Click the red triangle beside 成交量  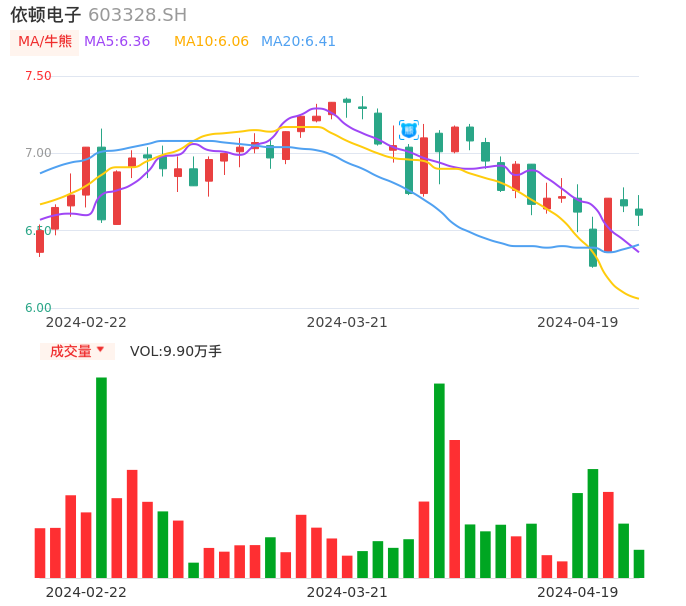point(100,350)
